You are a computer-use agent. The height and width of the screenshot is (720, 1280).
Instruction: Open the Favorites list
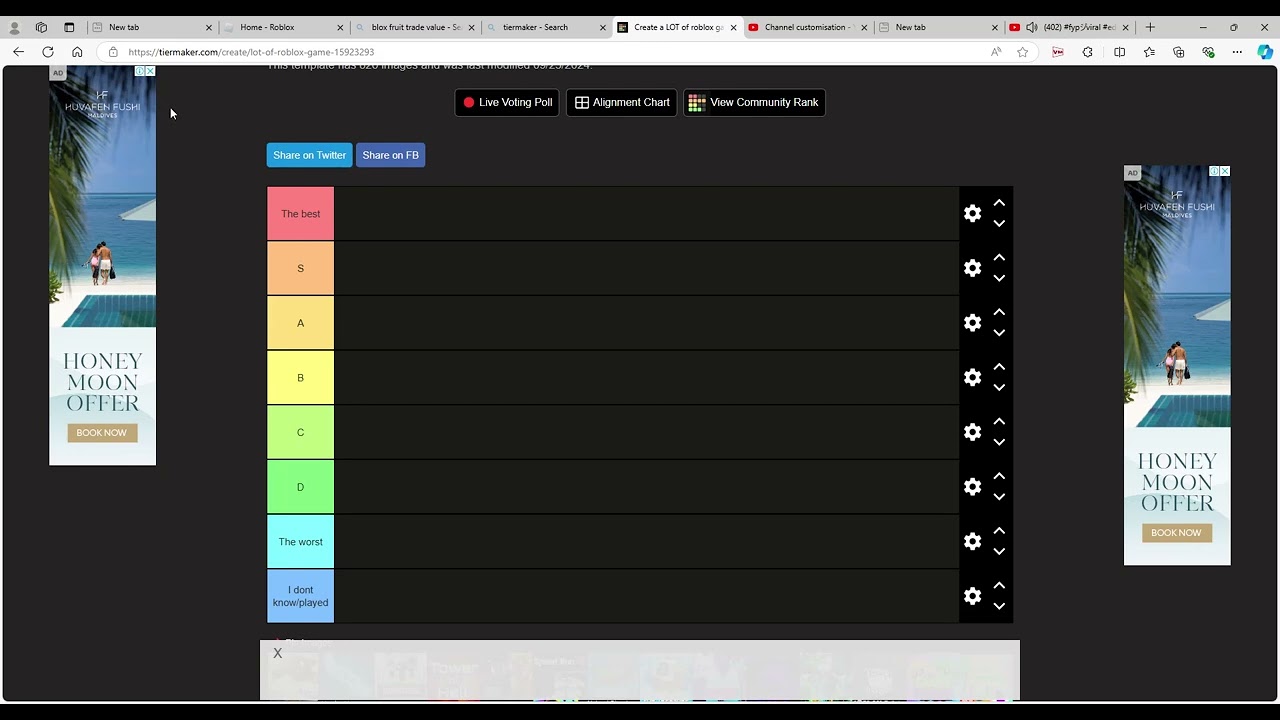[x=1149, y=52]
